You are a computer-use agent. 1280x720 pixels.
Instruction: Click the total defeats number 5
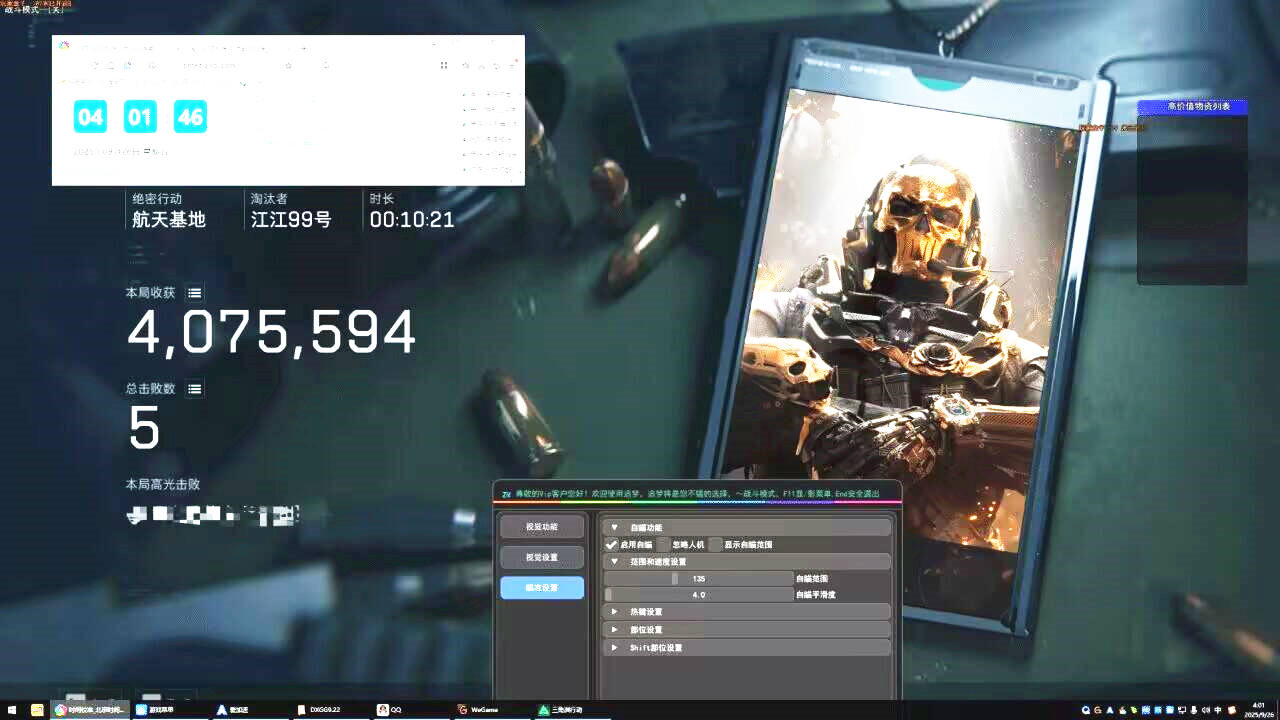tap(143, 428)
